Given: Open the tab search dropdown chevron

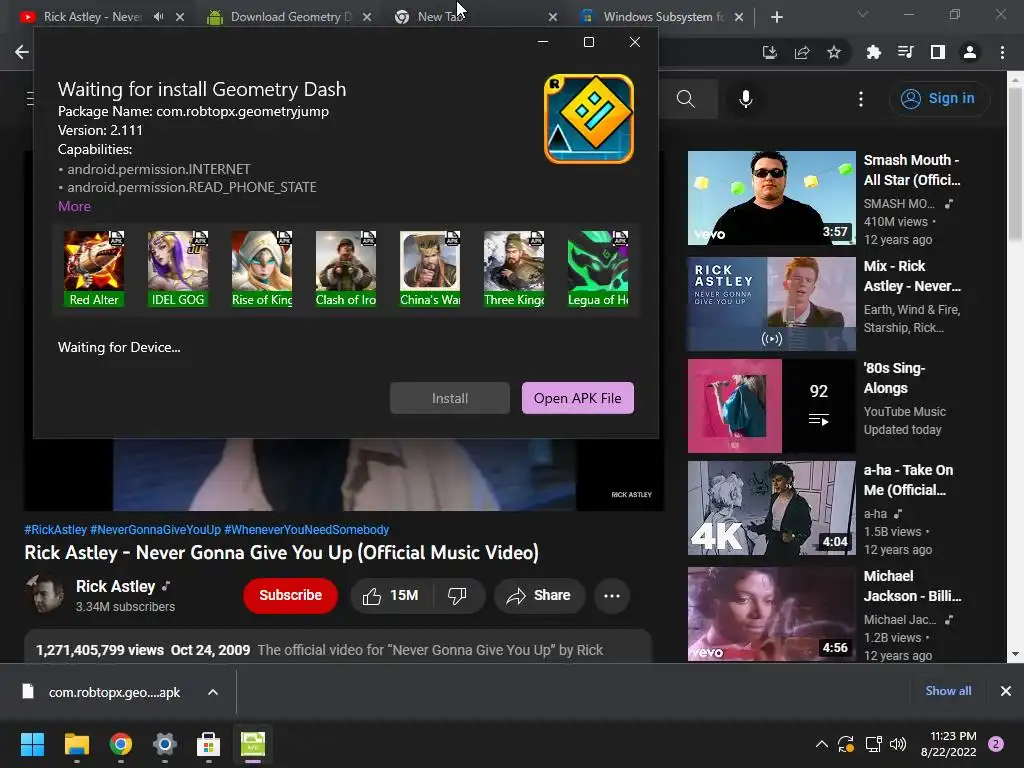Looking at the screenshot, I should tap(863, 14).
